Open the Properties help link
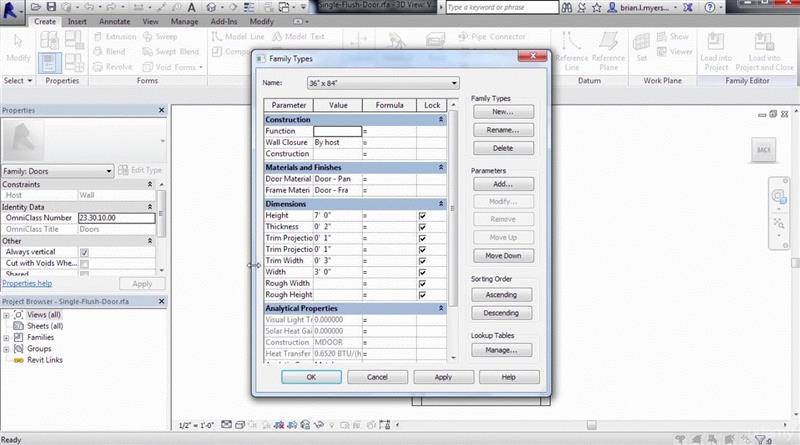Image resolution: width=800 pixels, height=445 pixels. pyautogui.click(x=27, y=283)
